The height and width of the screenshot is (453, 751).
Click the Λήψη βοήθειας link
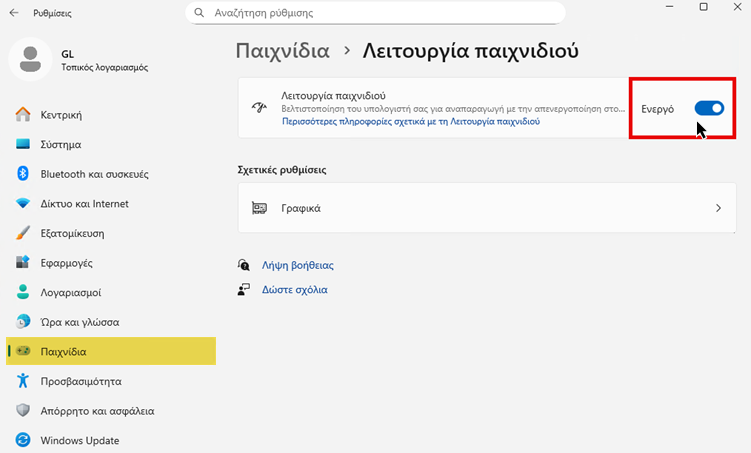coord(296,266)
